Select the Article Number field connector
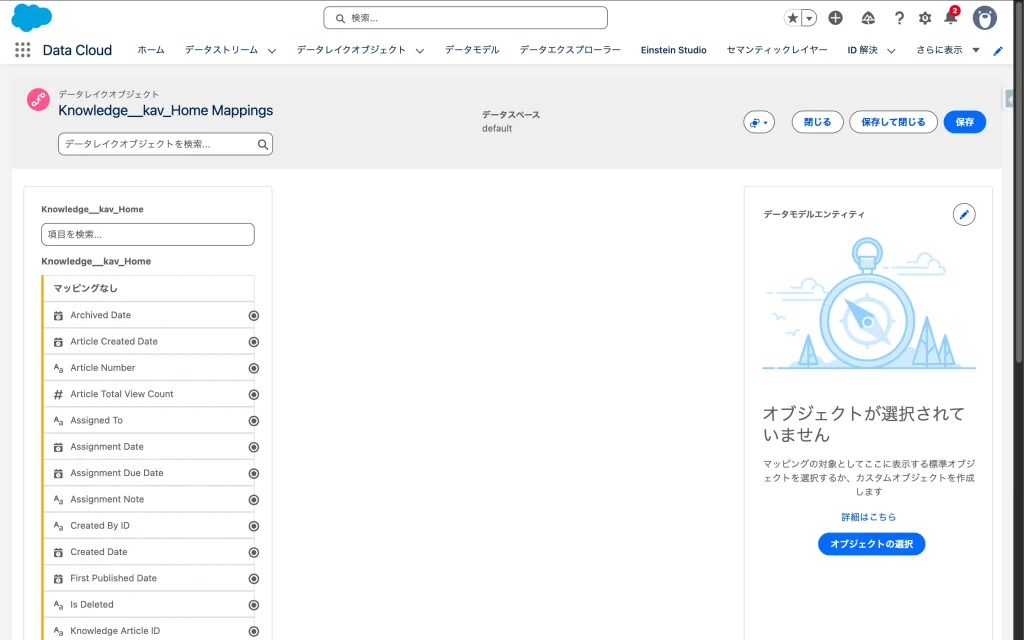 coord(254,368)
